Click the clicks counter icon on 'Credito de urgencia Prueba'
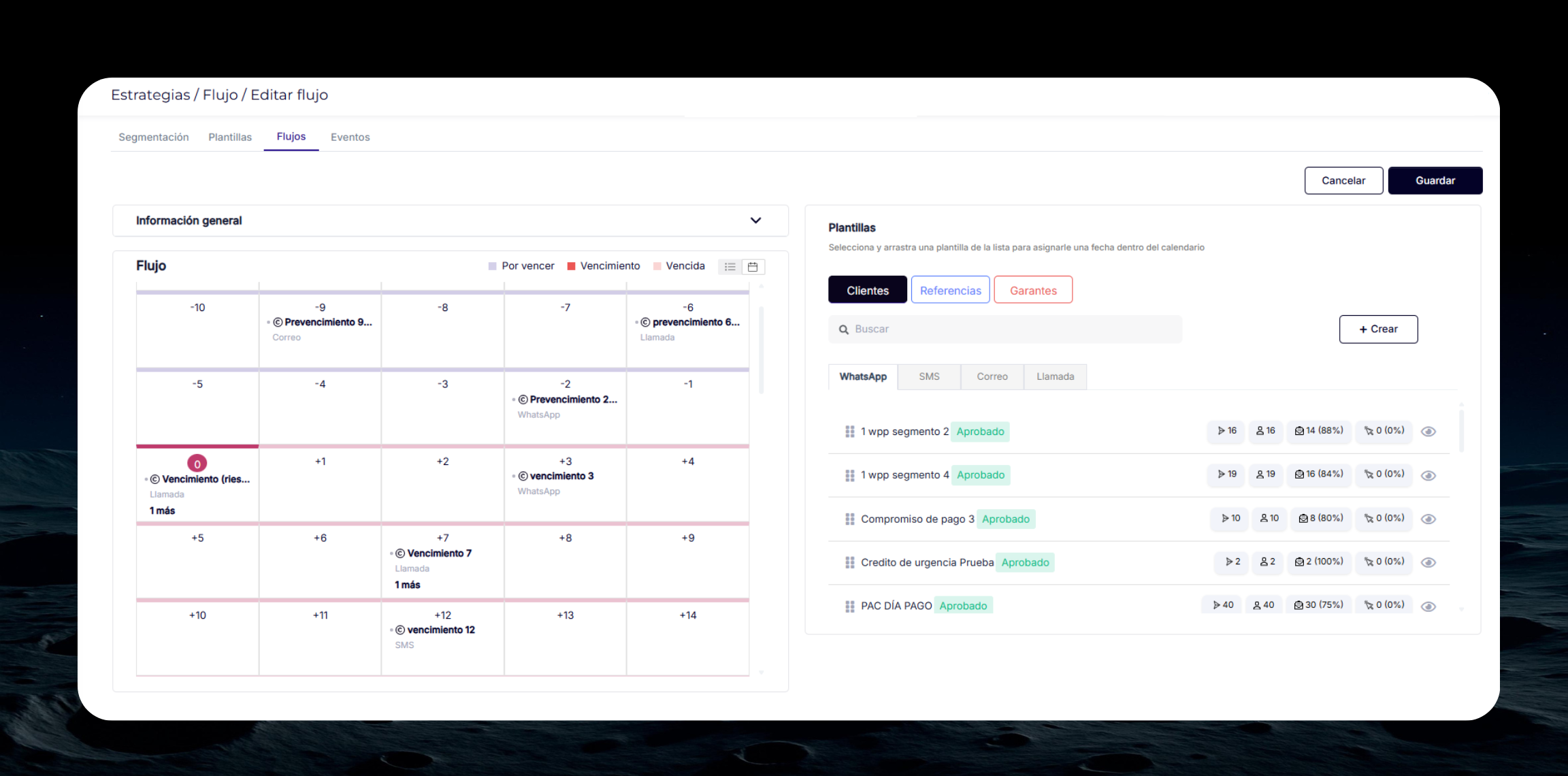1568x776 pixels. point(1368,562)
